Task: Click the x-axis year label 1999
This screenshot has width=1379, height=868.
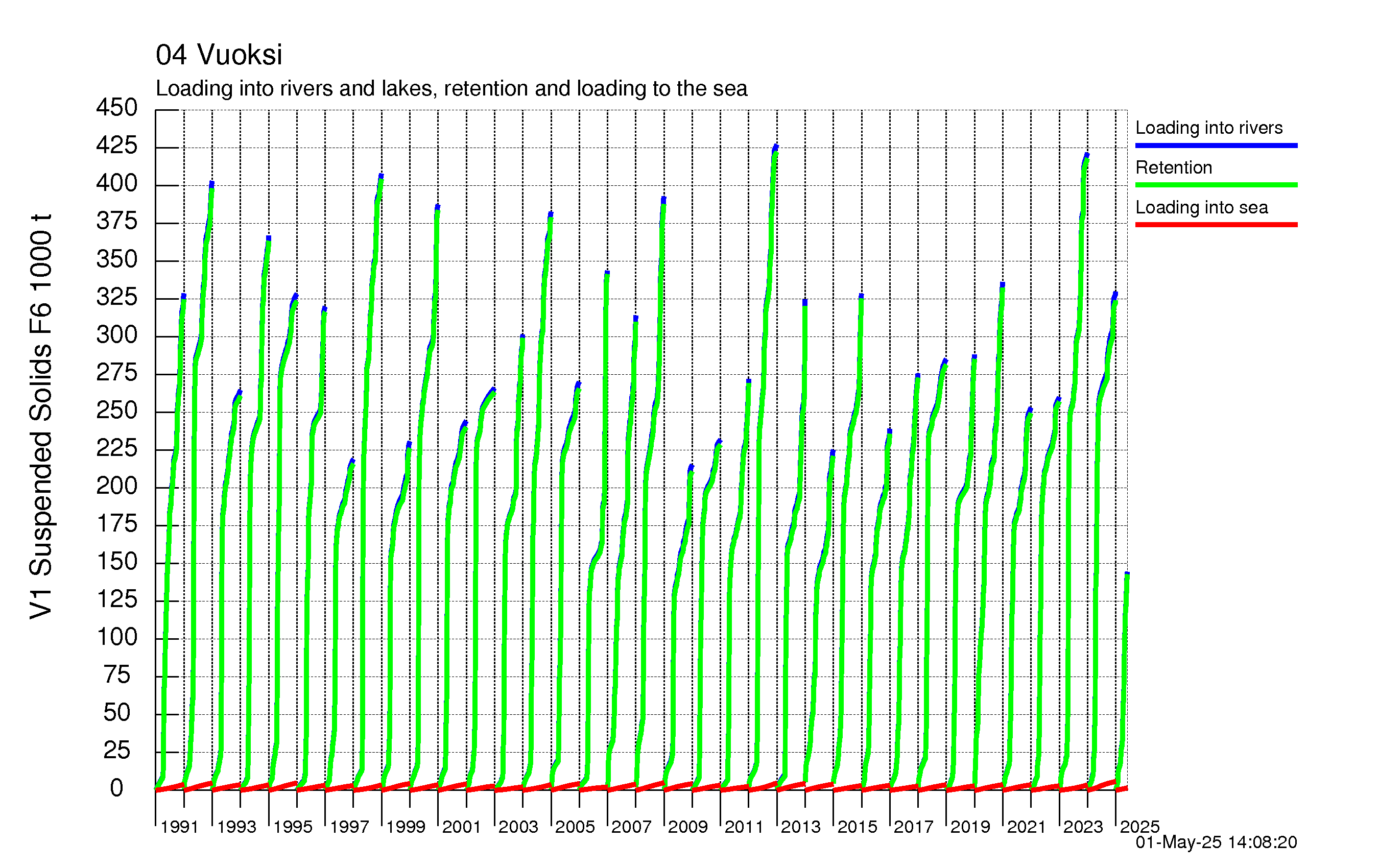Action: click(x=406, y=827)
